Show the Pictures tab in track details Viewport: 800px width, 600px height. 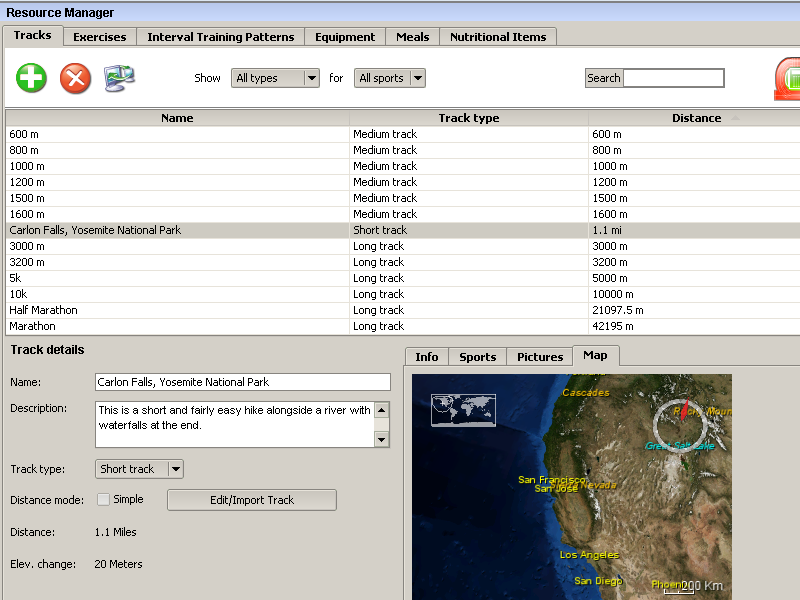coord(540,357)
